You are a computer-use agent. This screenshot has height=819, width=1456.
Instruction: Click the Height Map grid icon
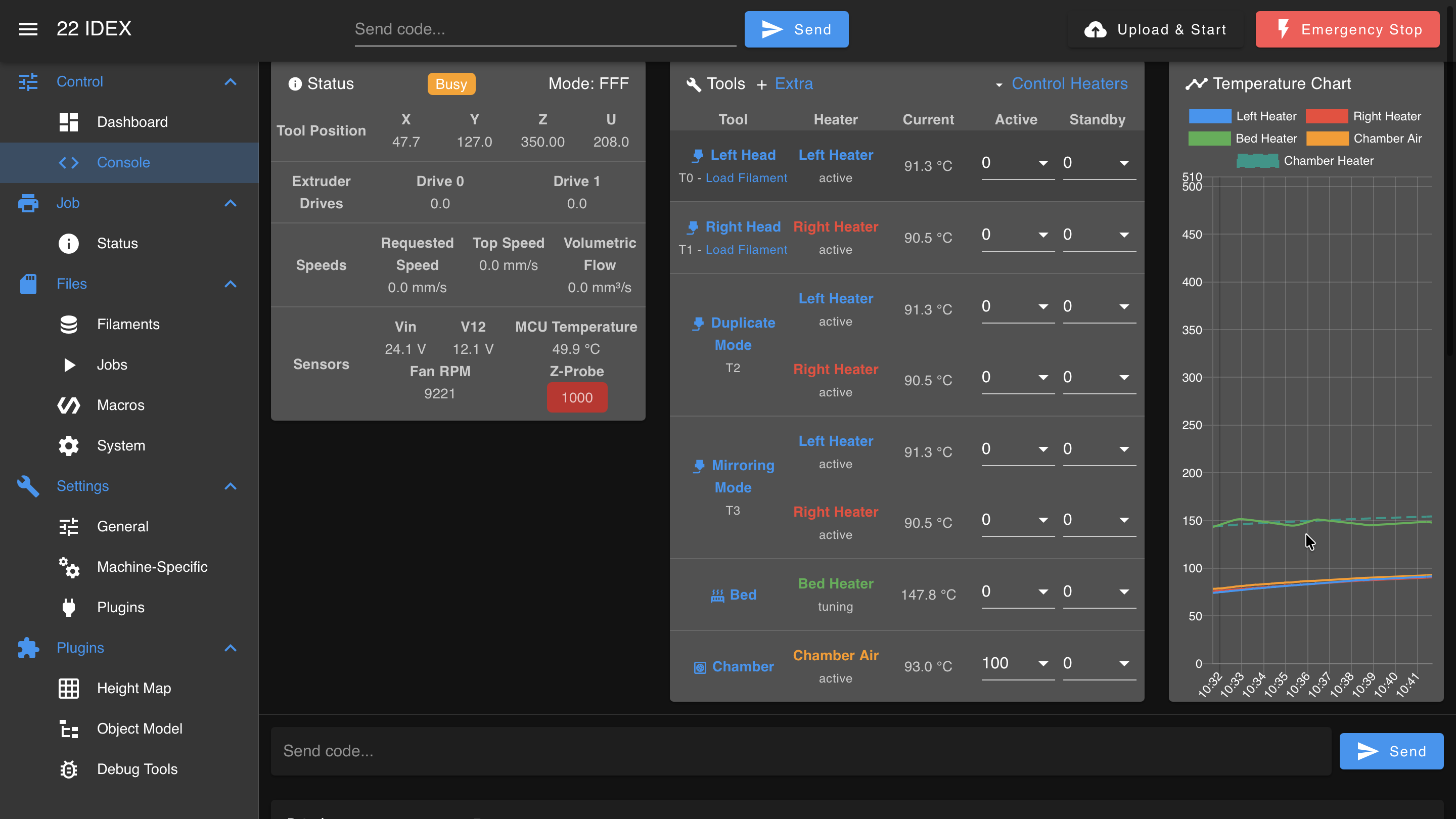click(68, 689)
